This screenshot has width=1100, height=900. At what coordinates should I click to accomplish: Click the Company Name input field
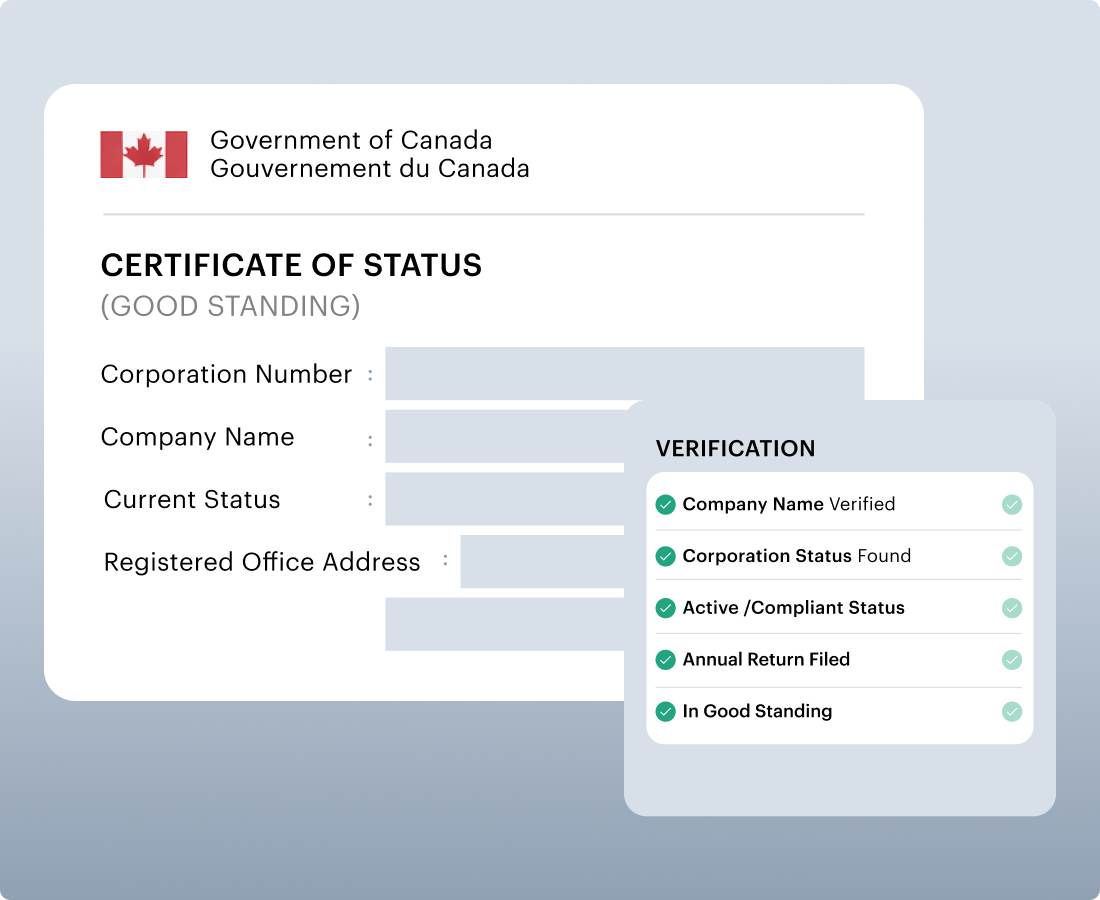tap(505, 436)
